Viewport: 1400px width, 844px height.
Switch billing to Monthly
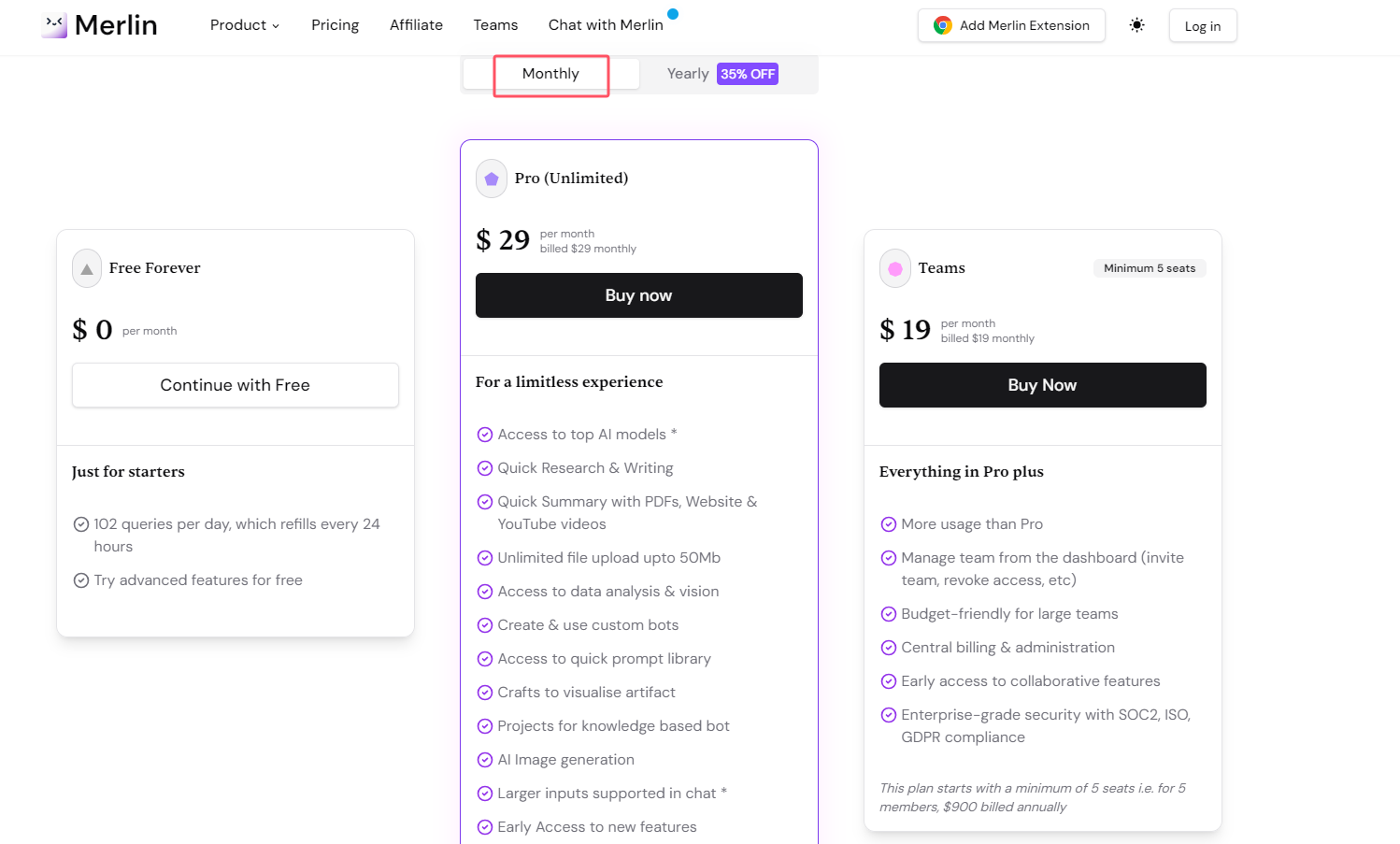tap(550, 74)
